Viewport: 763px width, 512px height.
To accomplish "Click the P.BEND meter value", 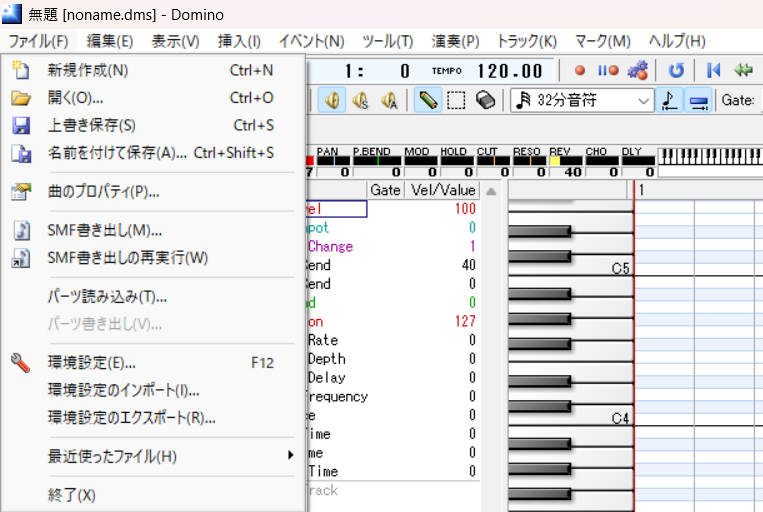I will click(x=377, y=172).
